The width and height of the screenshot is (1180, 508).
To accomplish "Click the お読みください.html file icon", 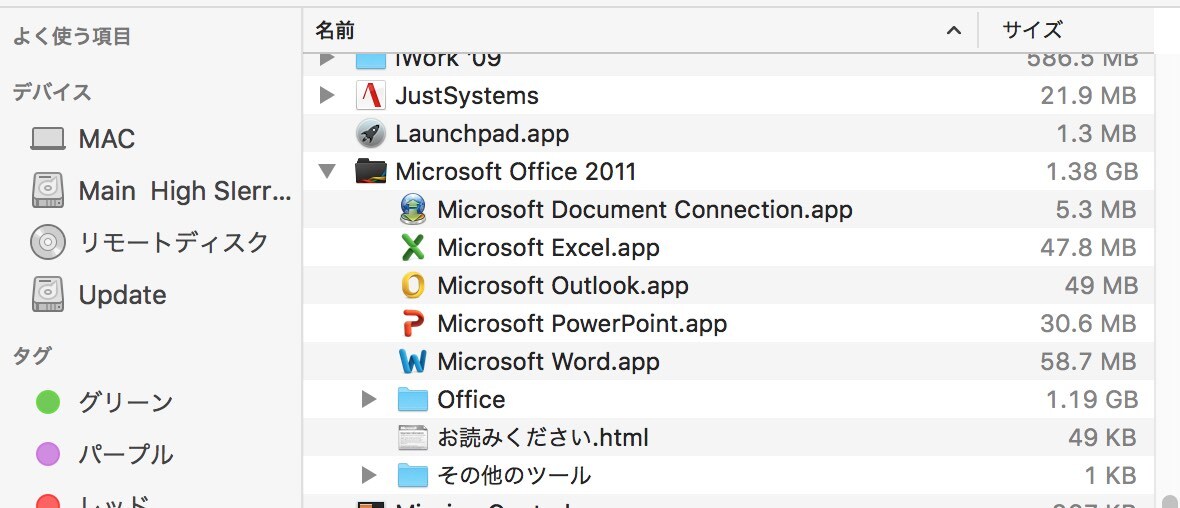I will click(412, 437).
